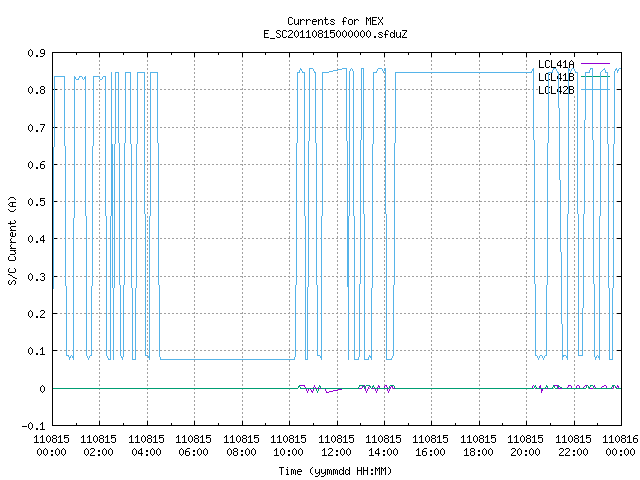Viewport: 640px width, 480px height.
Task: Click the y-axis tick label 0.7
Action: click(x=36, y=128)
